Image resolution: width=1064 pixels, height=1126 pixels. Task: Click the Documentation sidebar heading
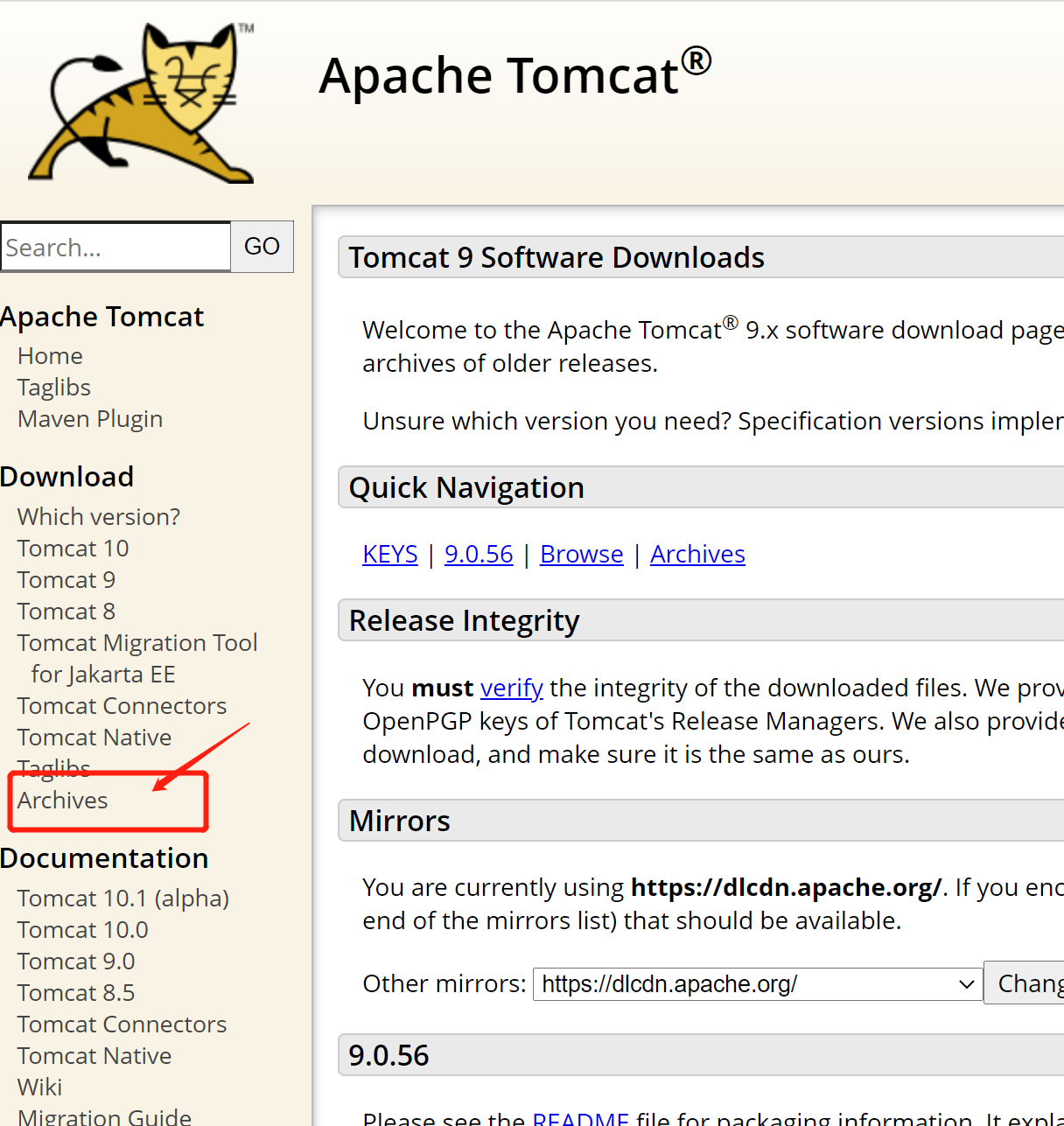104,858
